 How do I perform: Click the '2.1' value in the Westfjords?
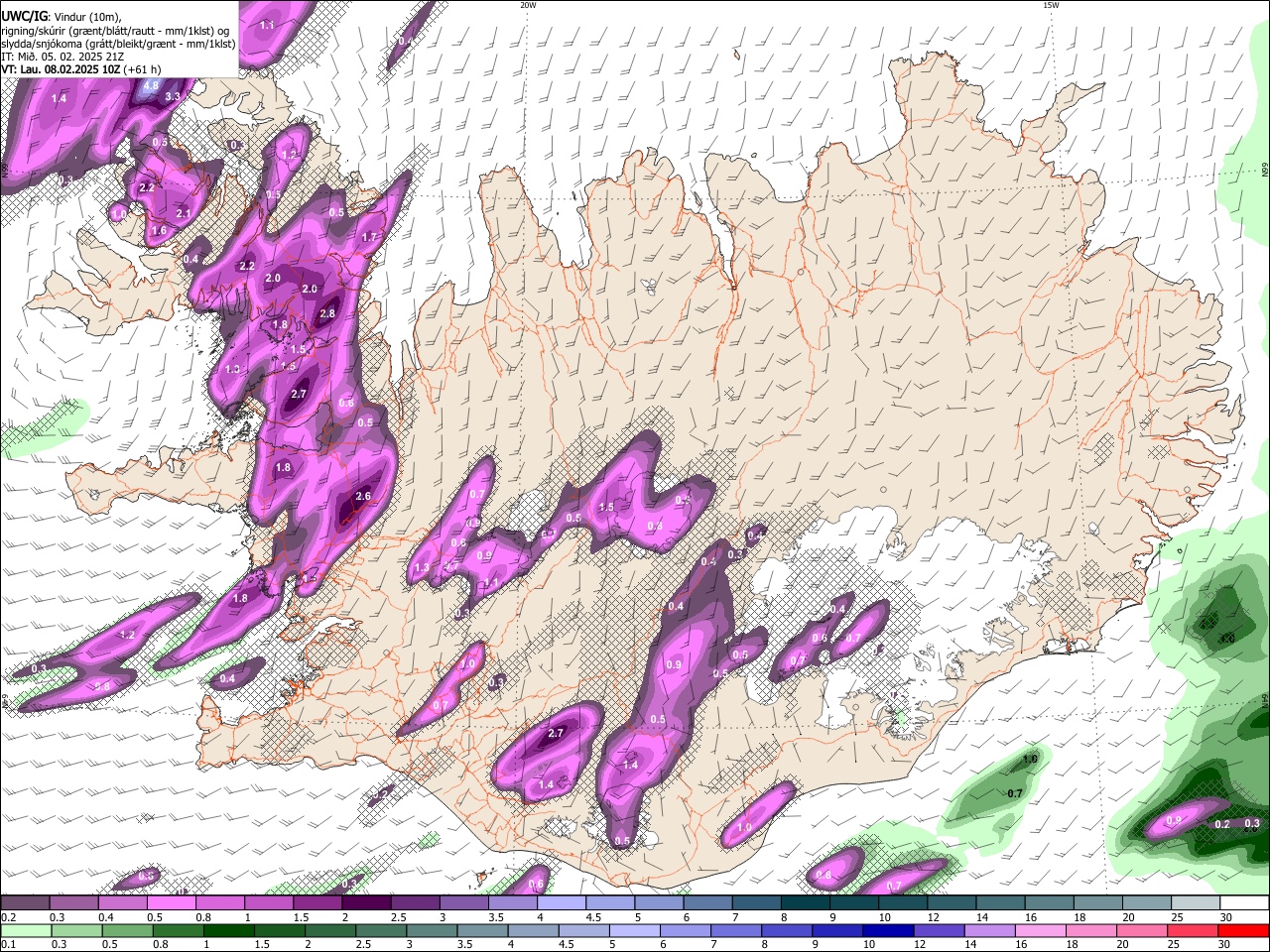click(184, 213)
